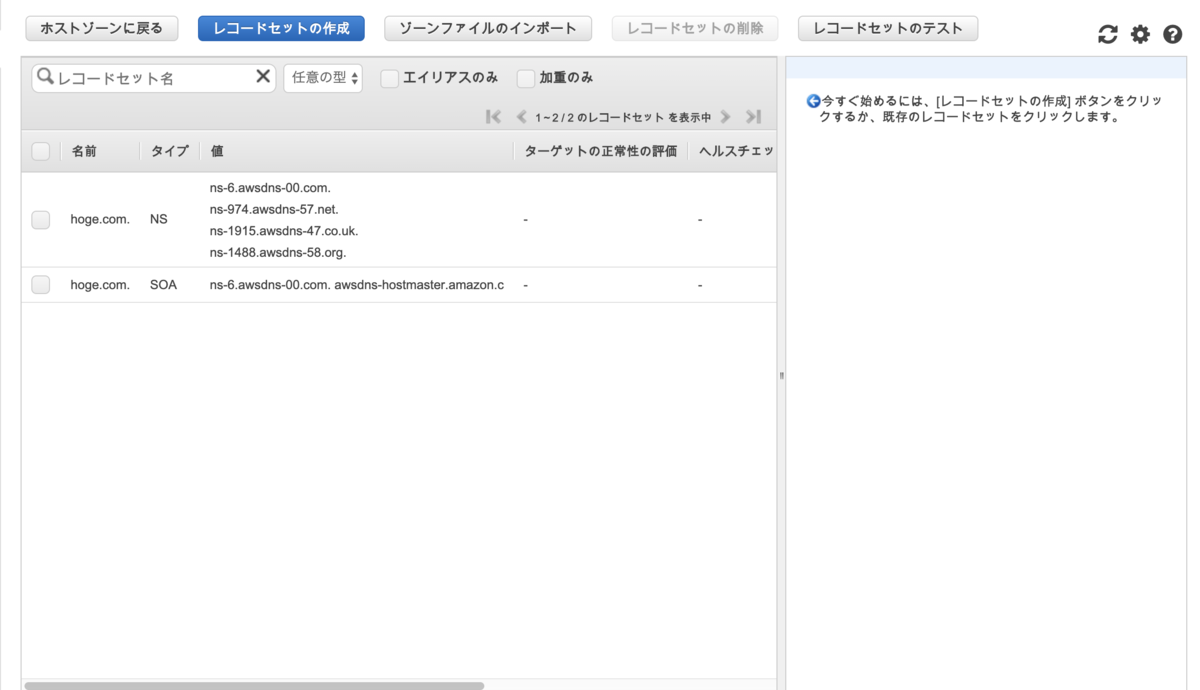Click inside the レコードセット名 search field
This screenshot has height=690, width=1200.
point(150,76)
